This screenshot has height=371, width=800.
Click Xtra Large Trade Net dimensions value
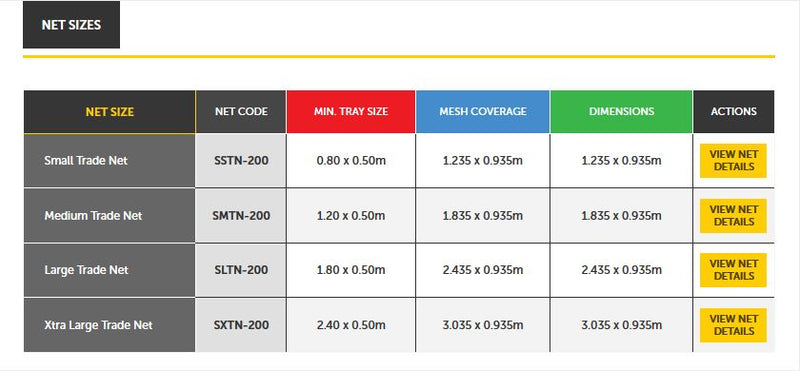click(x=621, y=325)
